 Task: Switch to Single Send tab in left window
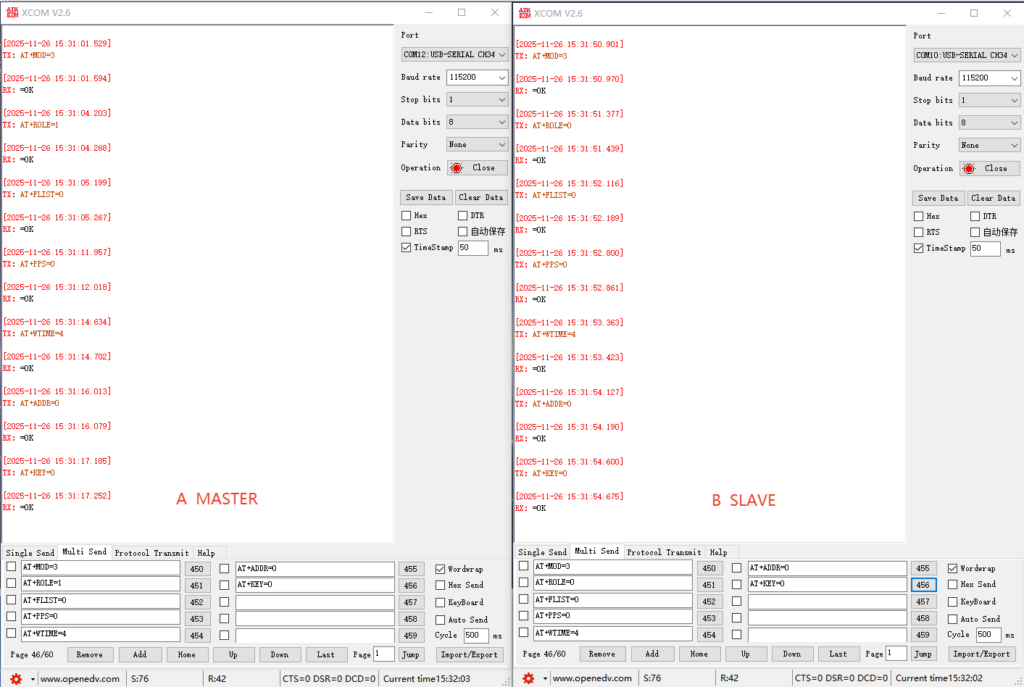coord(30,553)
